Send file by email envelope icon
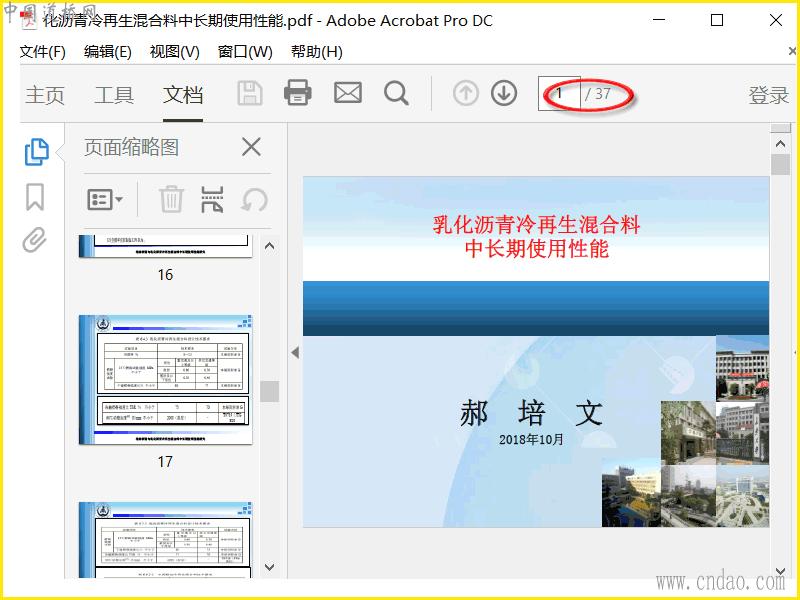This screenshot has width=800, height=600. (x=347, y=93)
